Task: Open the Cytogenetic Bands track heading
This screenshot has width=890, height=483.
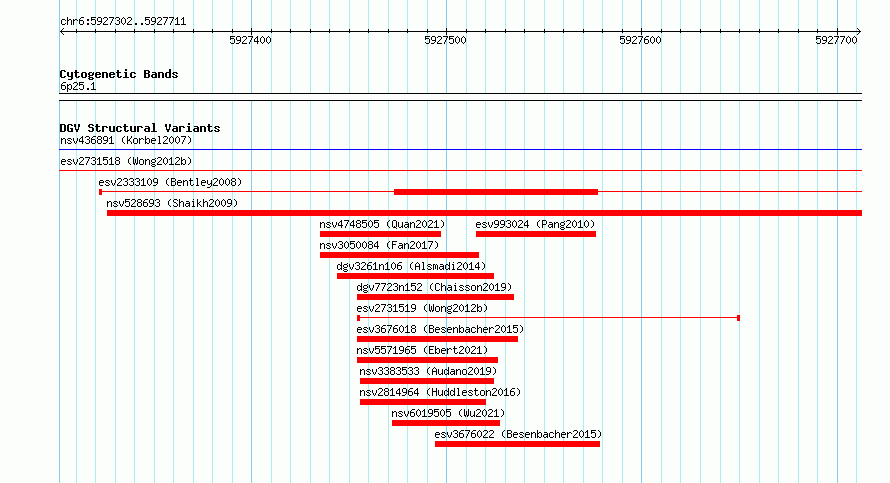Action: [119, 74]
